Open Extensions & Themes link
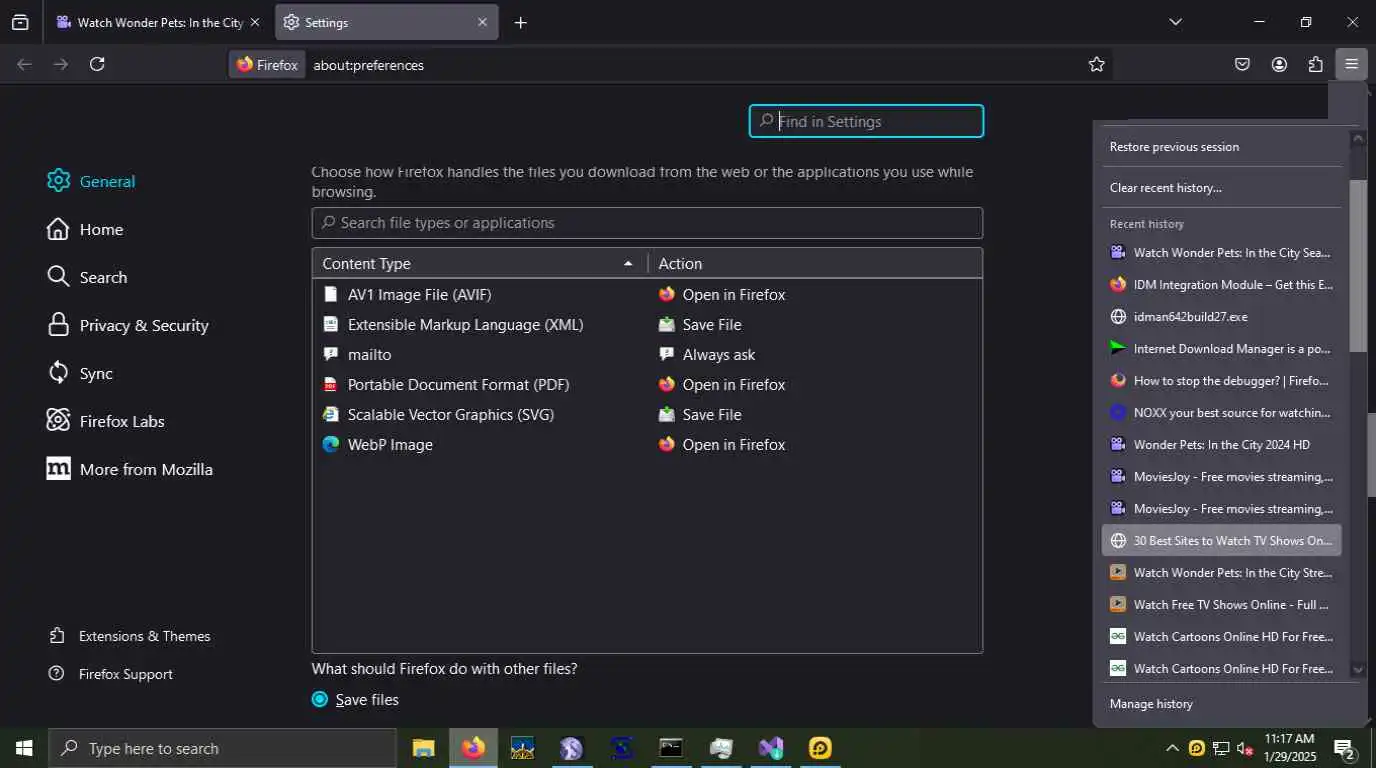The image size is (1376, 768). (130, 636)
